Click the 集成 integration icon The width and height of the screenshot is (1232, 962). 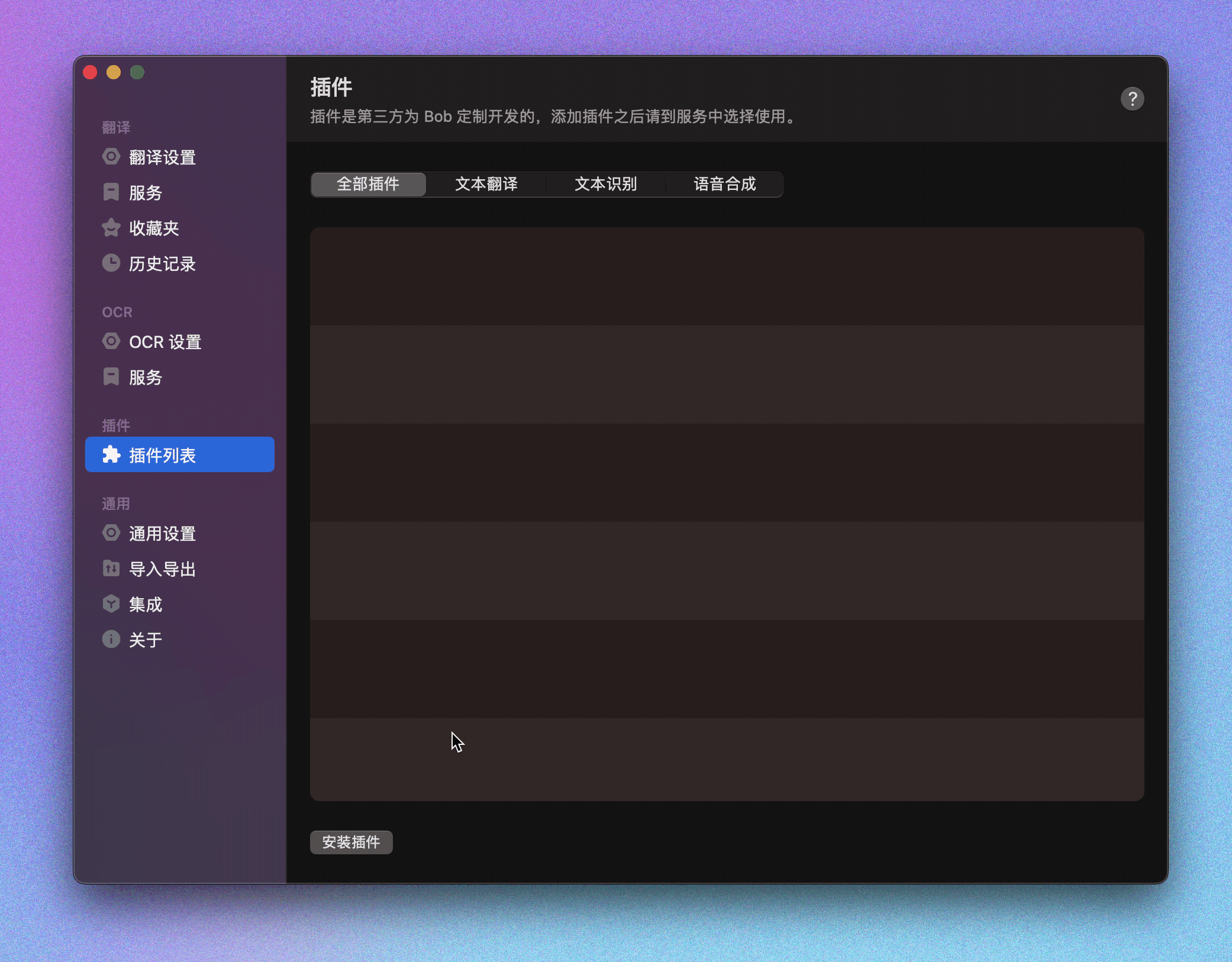(x=112, y=604)
